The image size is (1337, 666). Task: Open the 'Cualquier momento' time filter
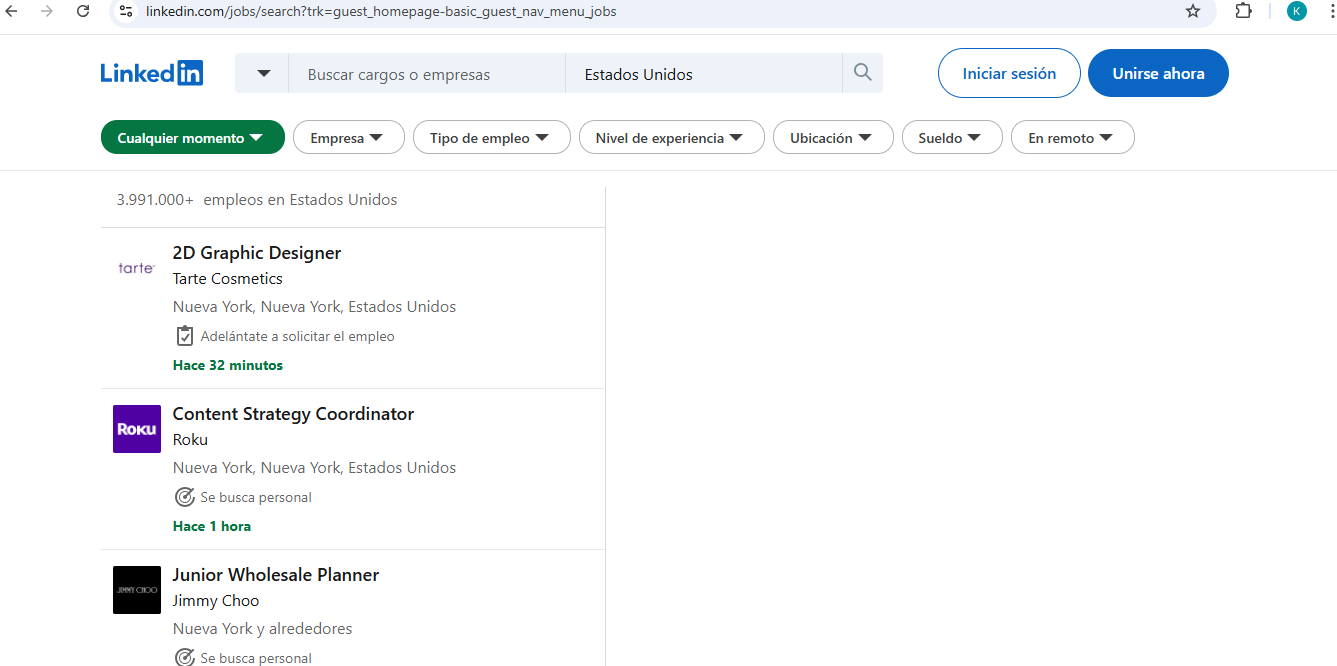pos(192,137)
